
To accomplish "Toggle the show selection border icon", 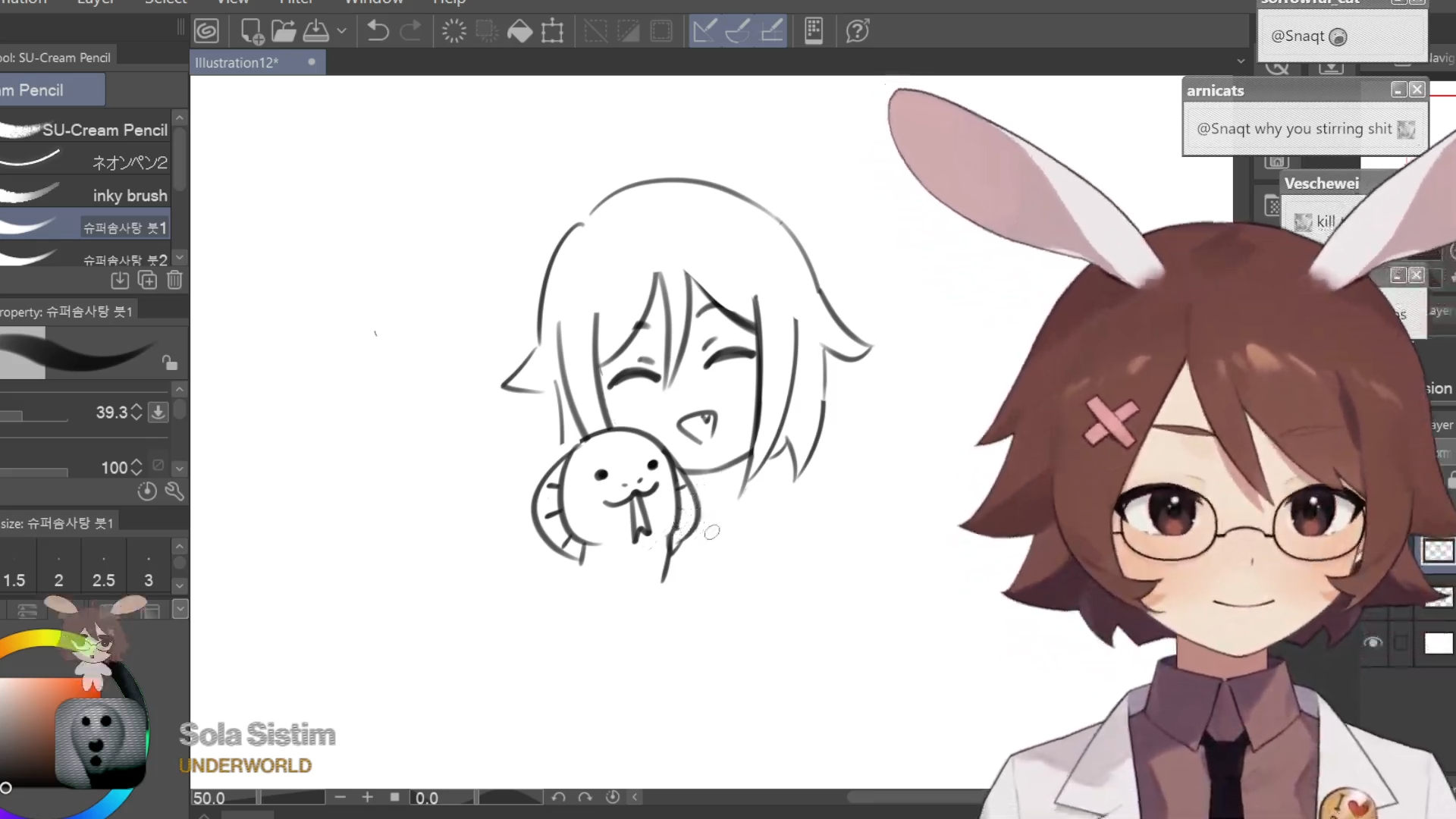I will pos(661,31).
